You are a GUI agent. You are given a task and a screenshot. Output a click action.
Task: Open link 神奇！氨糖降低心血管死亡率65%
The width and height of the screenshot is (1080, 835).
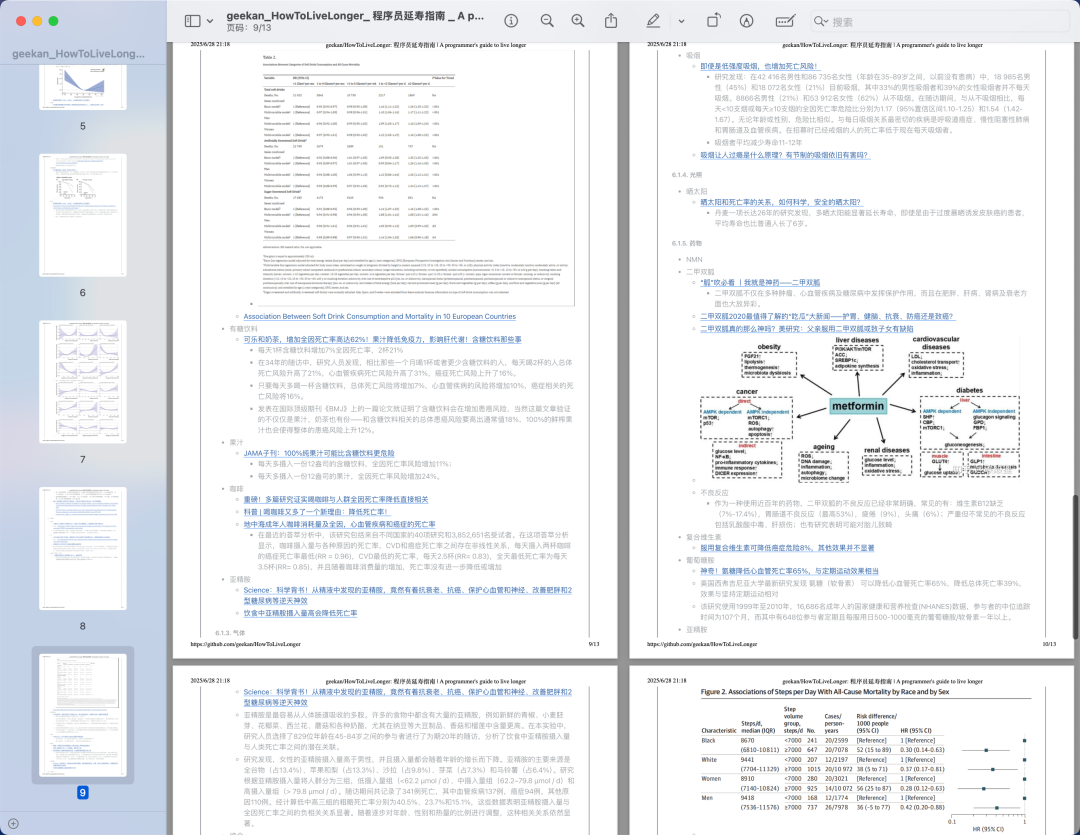pos(789,570)
